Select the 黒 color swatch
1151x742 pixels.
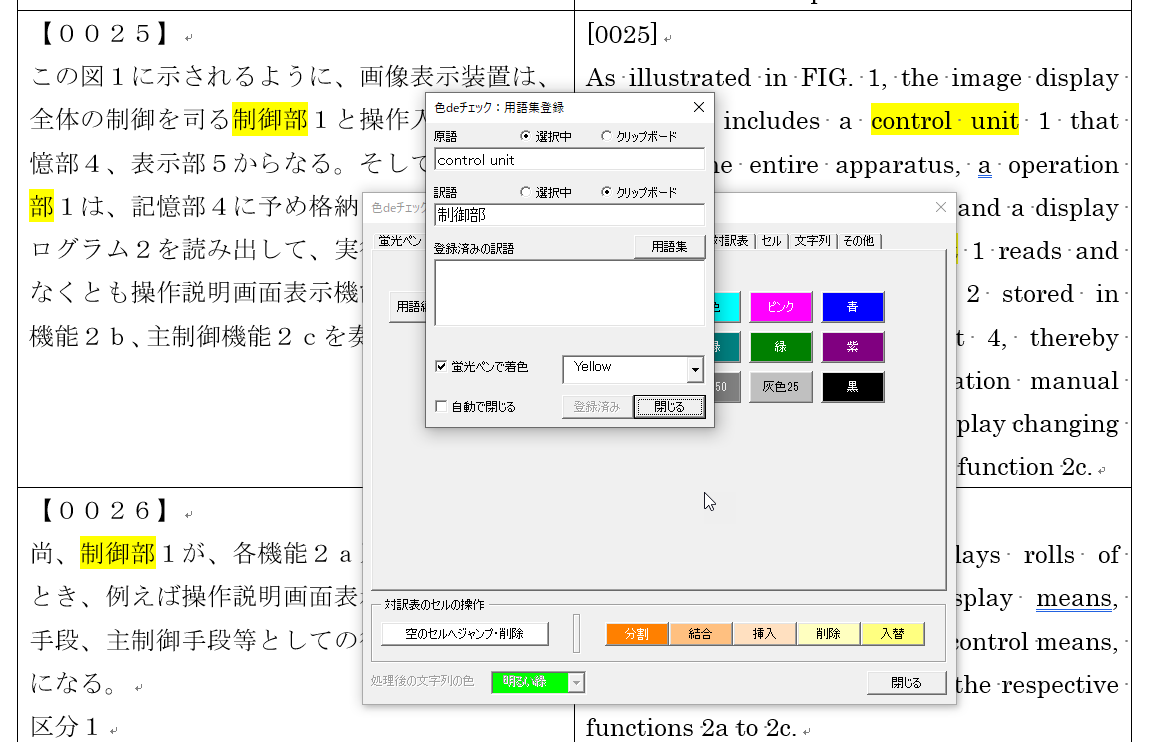[x=853, y=387]
